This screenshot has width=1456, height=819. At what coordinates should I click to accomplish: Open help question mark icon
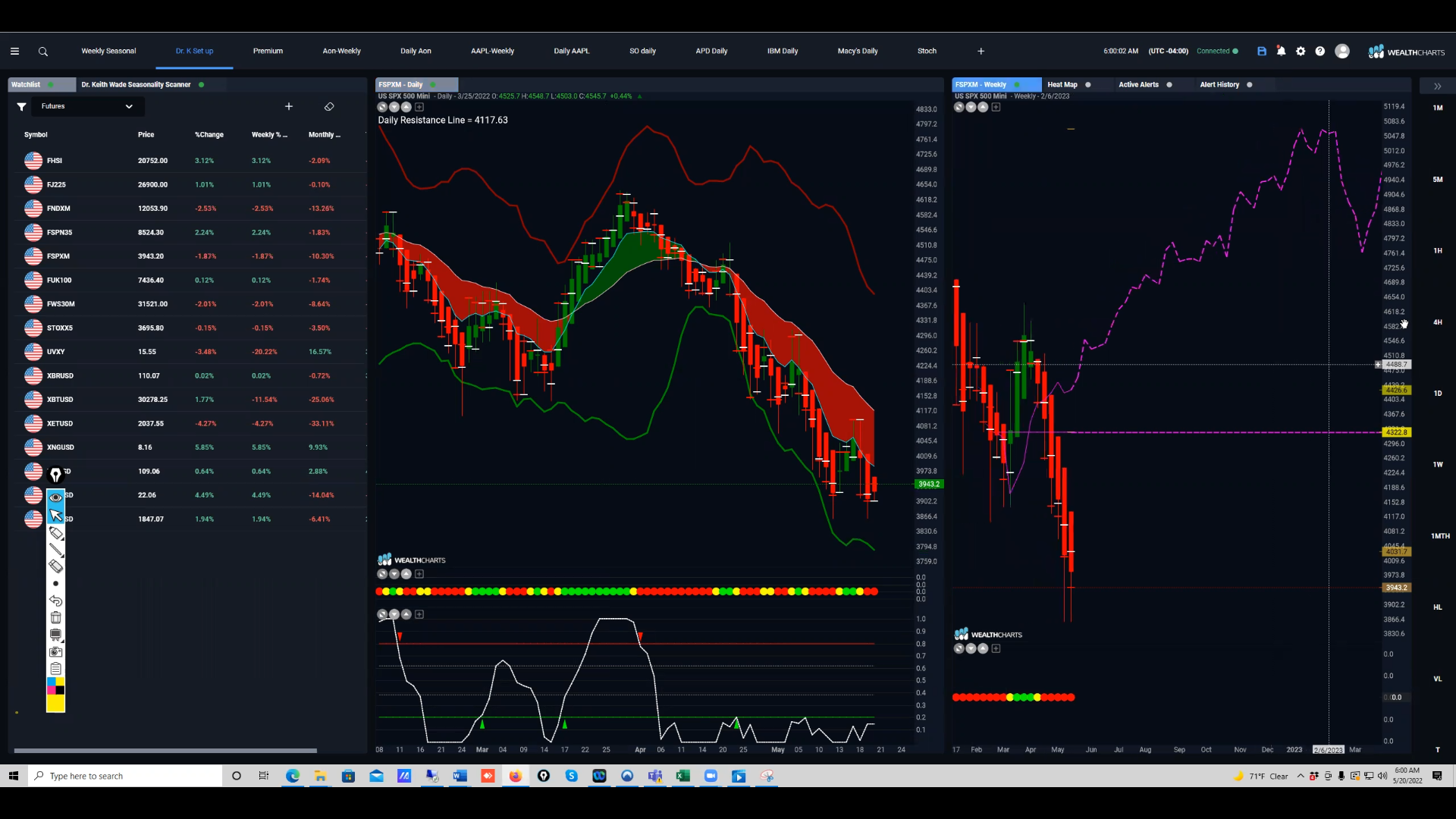[1320, 52]
